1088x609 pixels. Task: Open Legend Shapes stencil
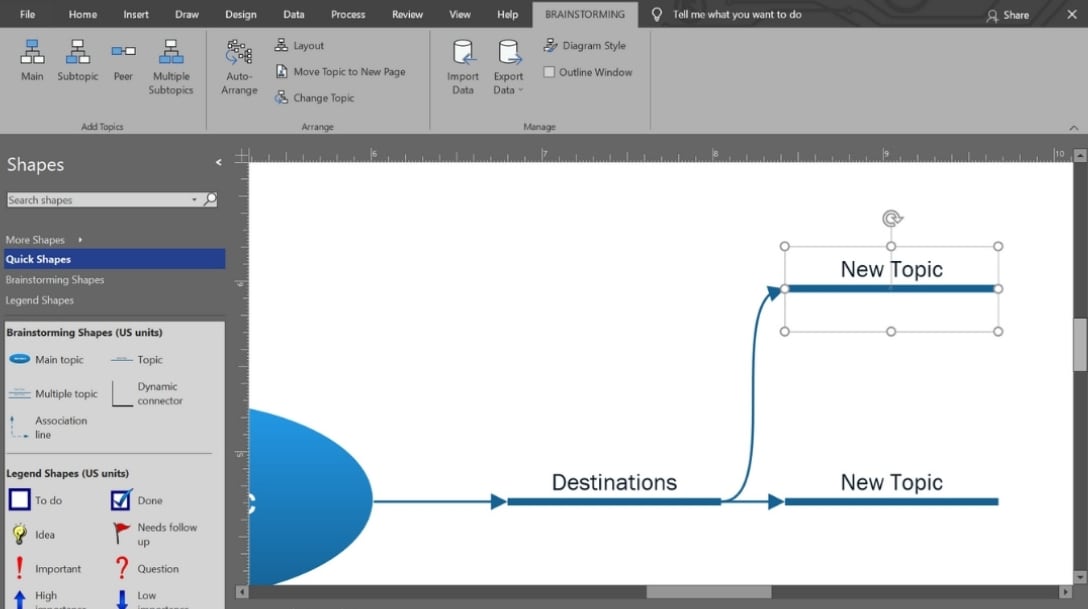point(40,300)
